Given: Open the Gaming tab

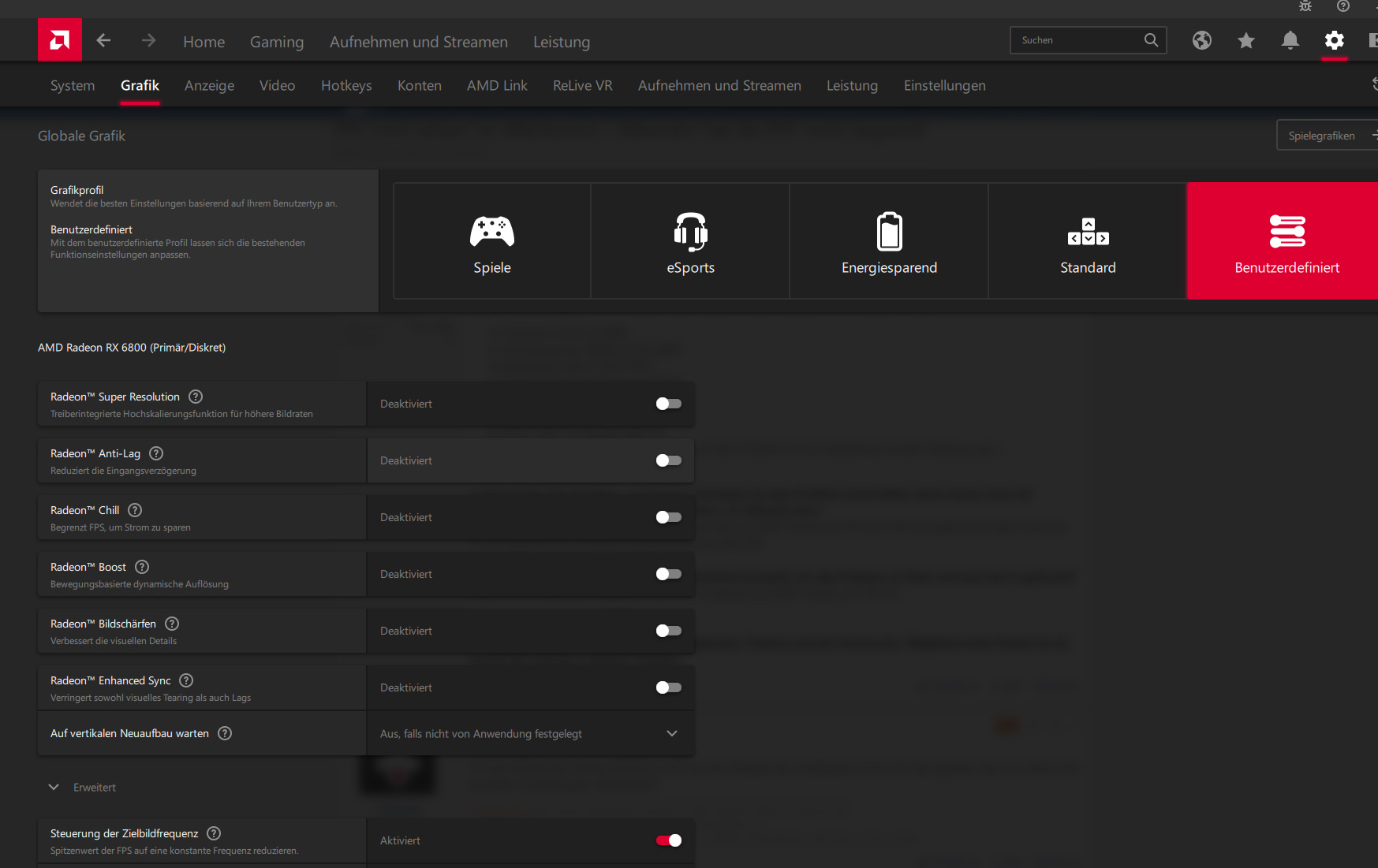Looking at the screenshot, I should [x=277, y=42].
